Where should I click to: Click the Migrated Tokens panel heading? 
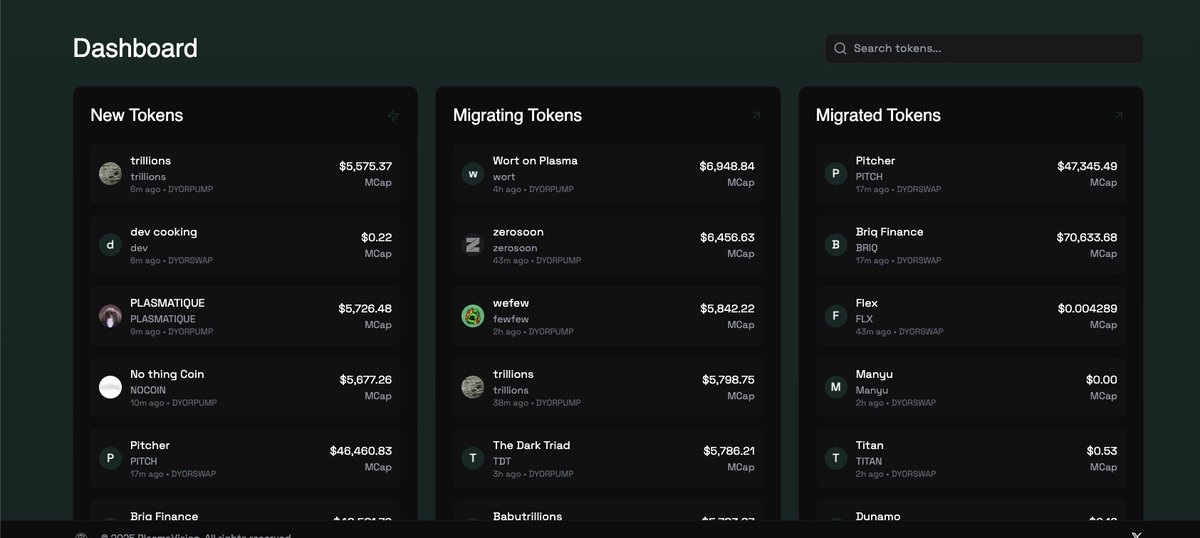pyautogui.click(x=878, y=115)
